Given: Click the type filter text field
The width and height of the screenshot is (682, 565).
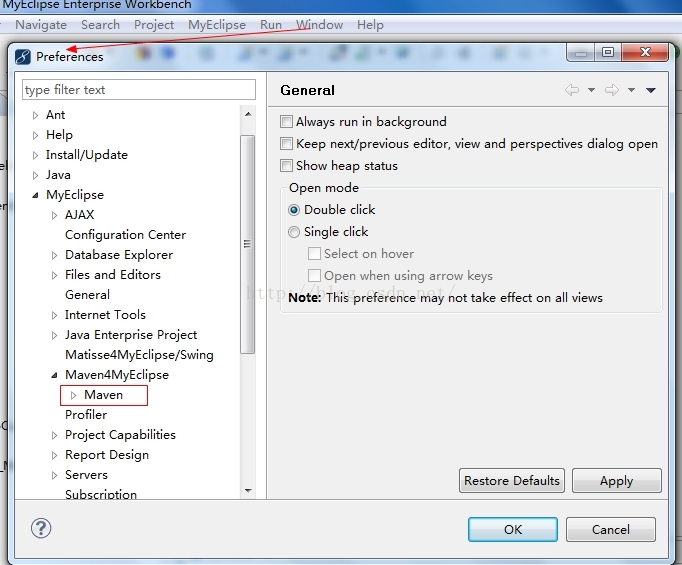Looking at the screenshot, I should pyautogui.click(x=139, y=90).
